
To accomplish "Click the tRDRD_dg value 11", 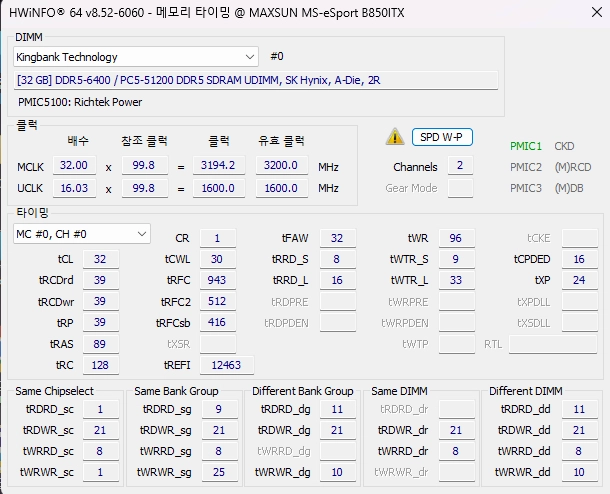I will (338, 409).
